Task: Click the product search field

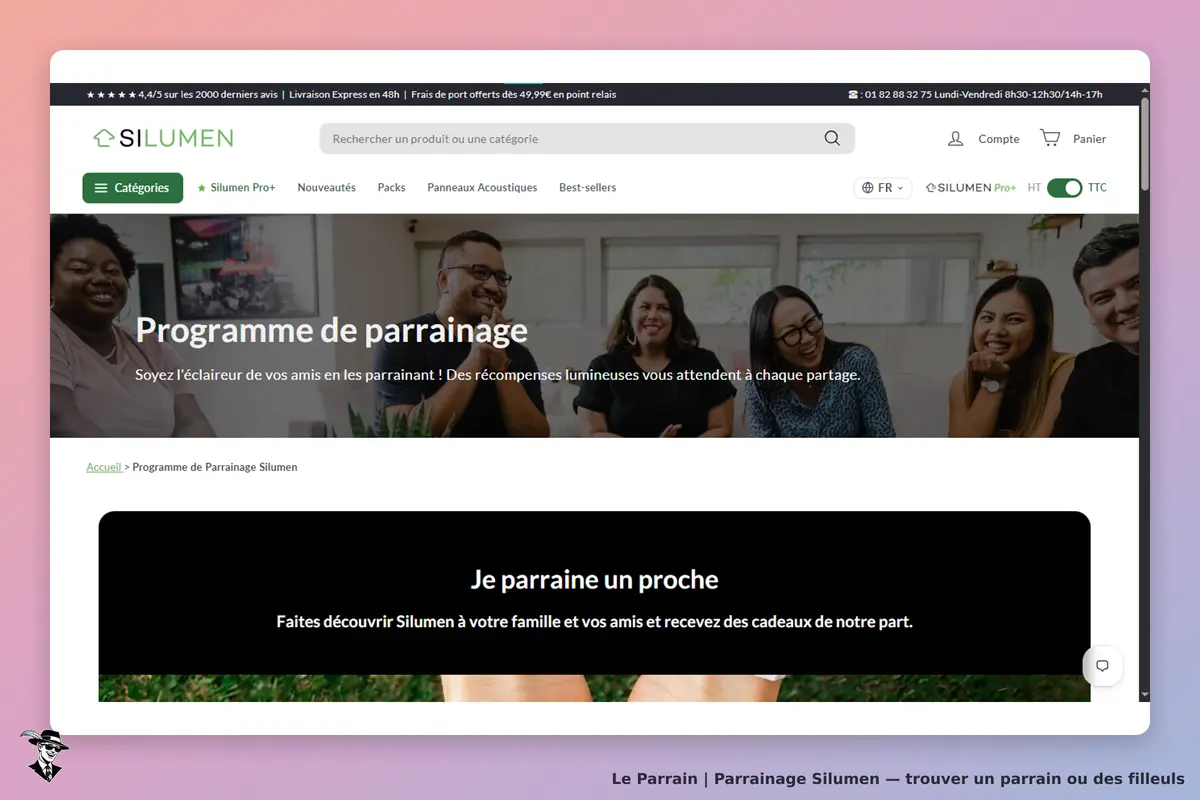Action: pyautogui.click(x=587, y=138)
